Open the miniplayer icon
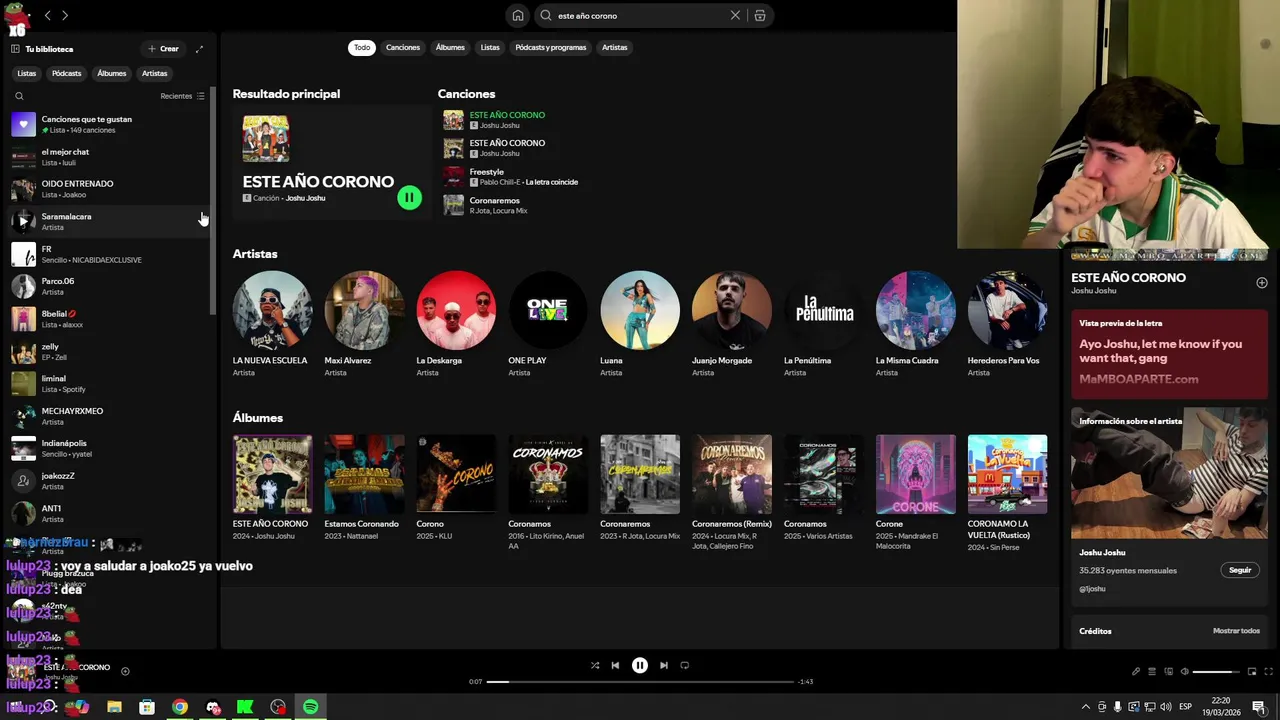Viewport: 1280px width, 720px height. point(1251,671)
